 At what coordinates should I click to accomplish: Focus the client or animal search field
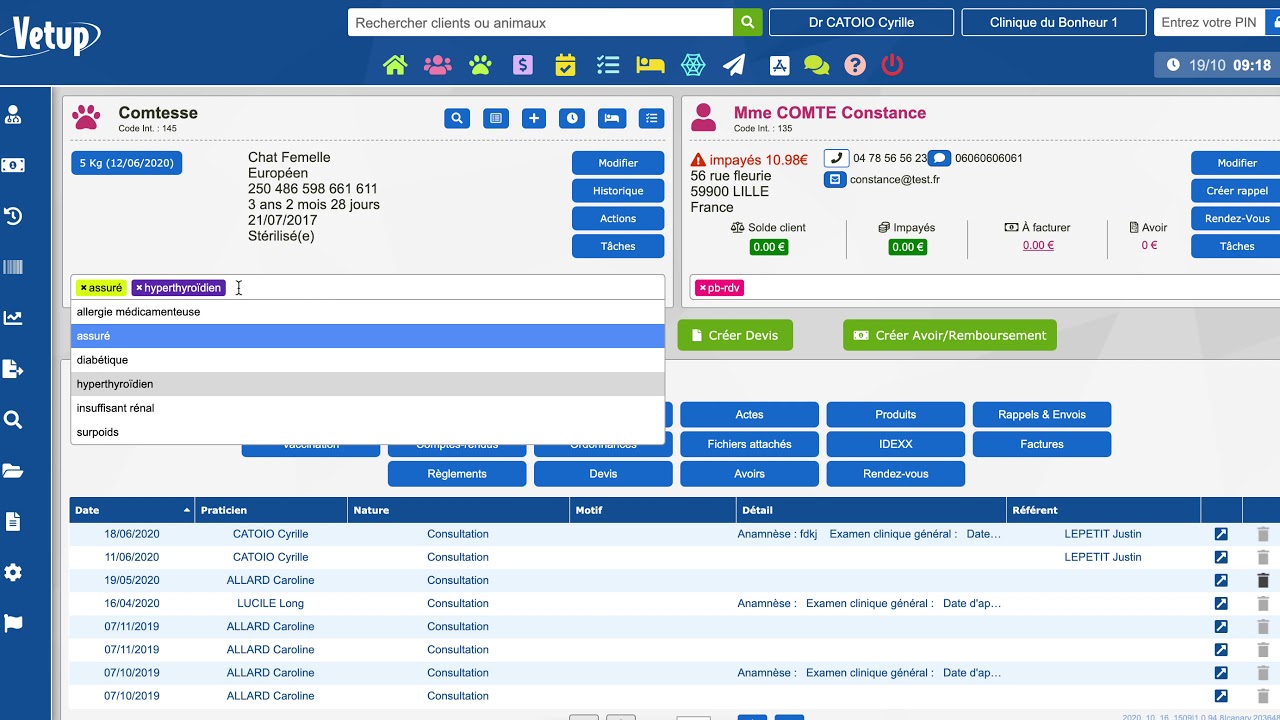(540, 22)
